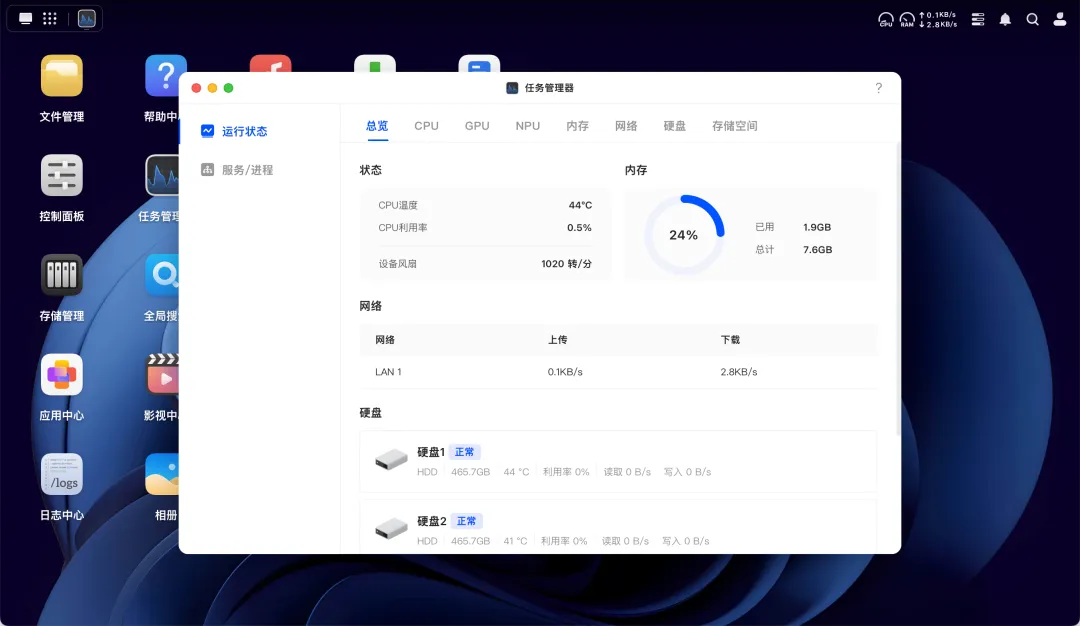Open the 影视中心 desktop icon

[163, 375]
